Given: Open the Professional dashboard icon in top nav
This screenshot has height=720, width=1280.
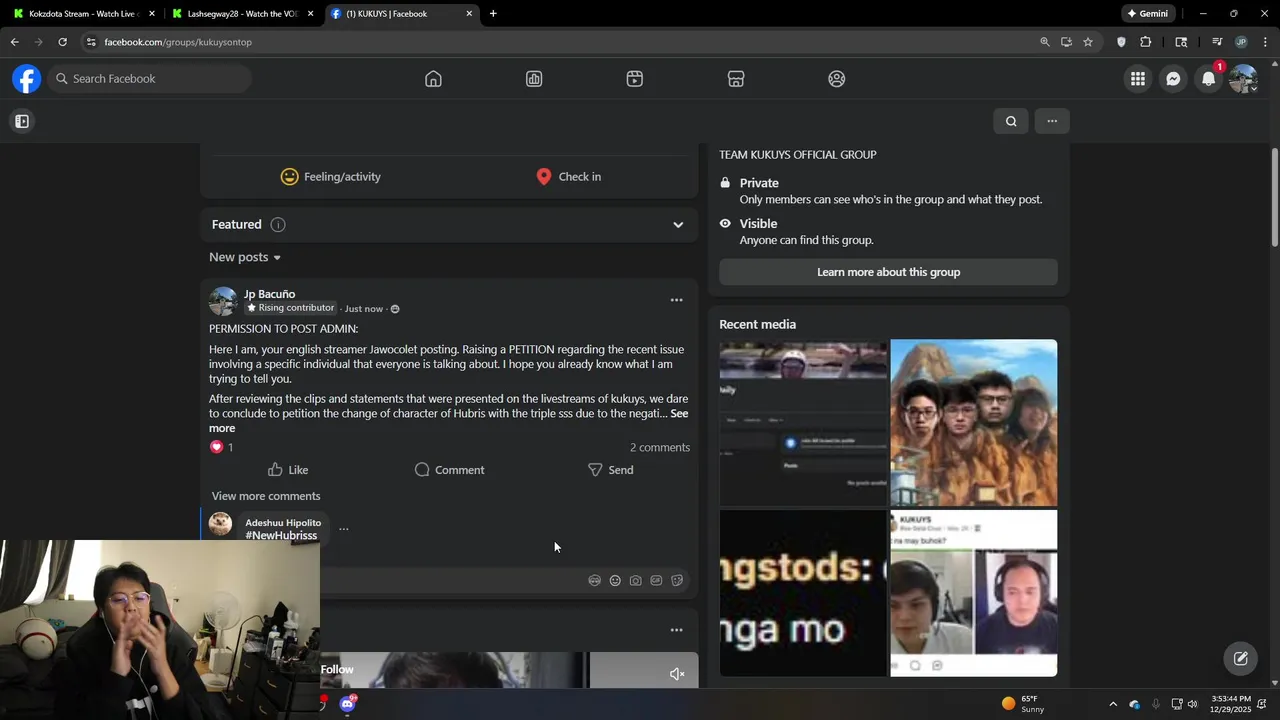Looking at the screenshot, I should [534, 79].
